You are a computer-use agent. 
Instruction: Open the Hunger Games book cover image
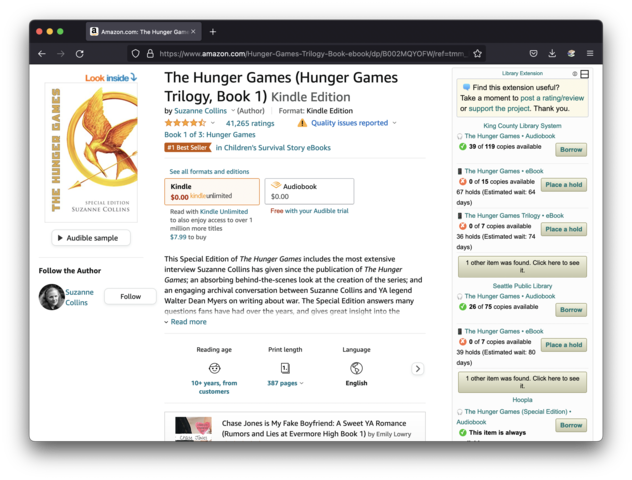[91, 152]
